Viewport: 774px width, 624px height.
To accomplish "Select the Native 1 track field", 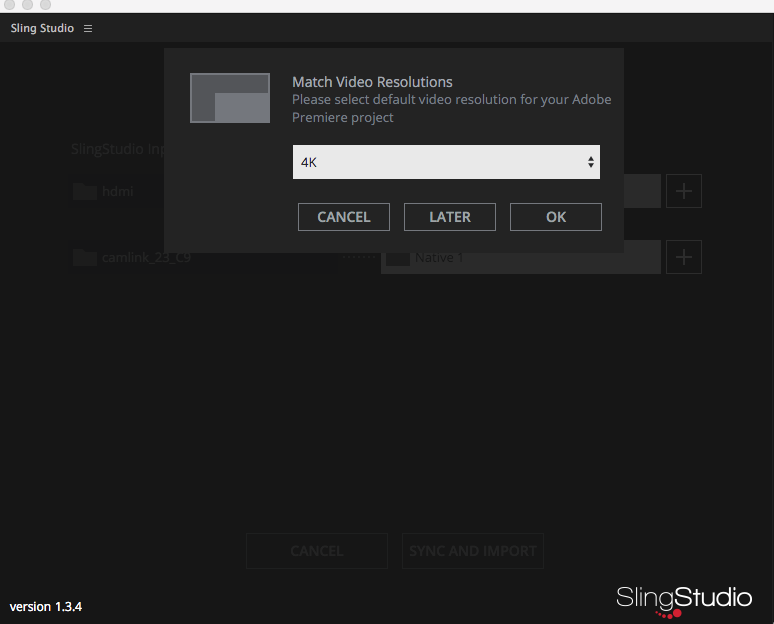I will [521, 257].
